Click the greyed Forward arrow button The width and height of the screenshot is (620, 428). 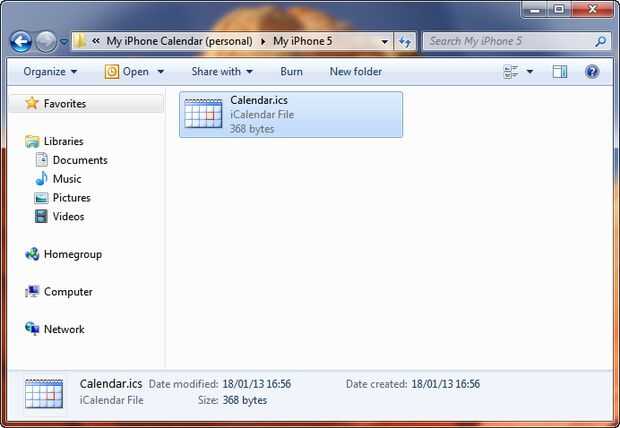pos(46,42)
